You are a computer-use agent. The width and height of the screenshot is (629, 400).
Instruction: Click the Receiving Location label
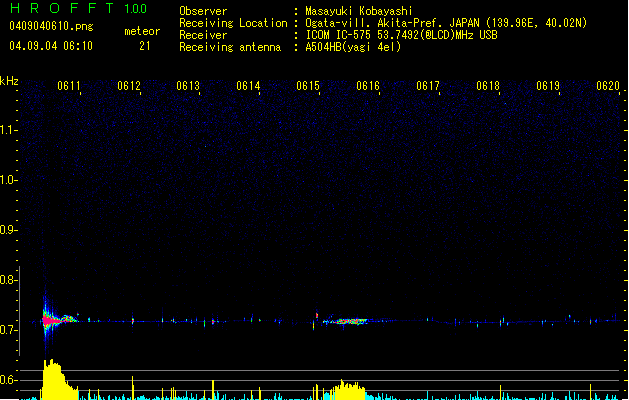point(233,23)
